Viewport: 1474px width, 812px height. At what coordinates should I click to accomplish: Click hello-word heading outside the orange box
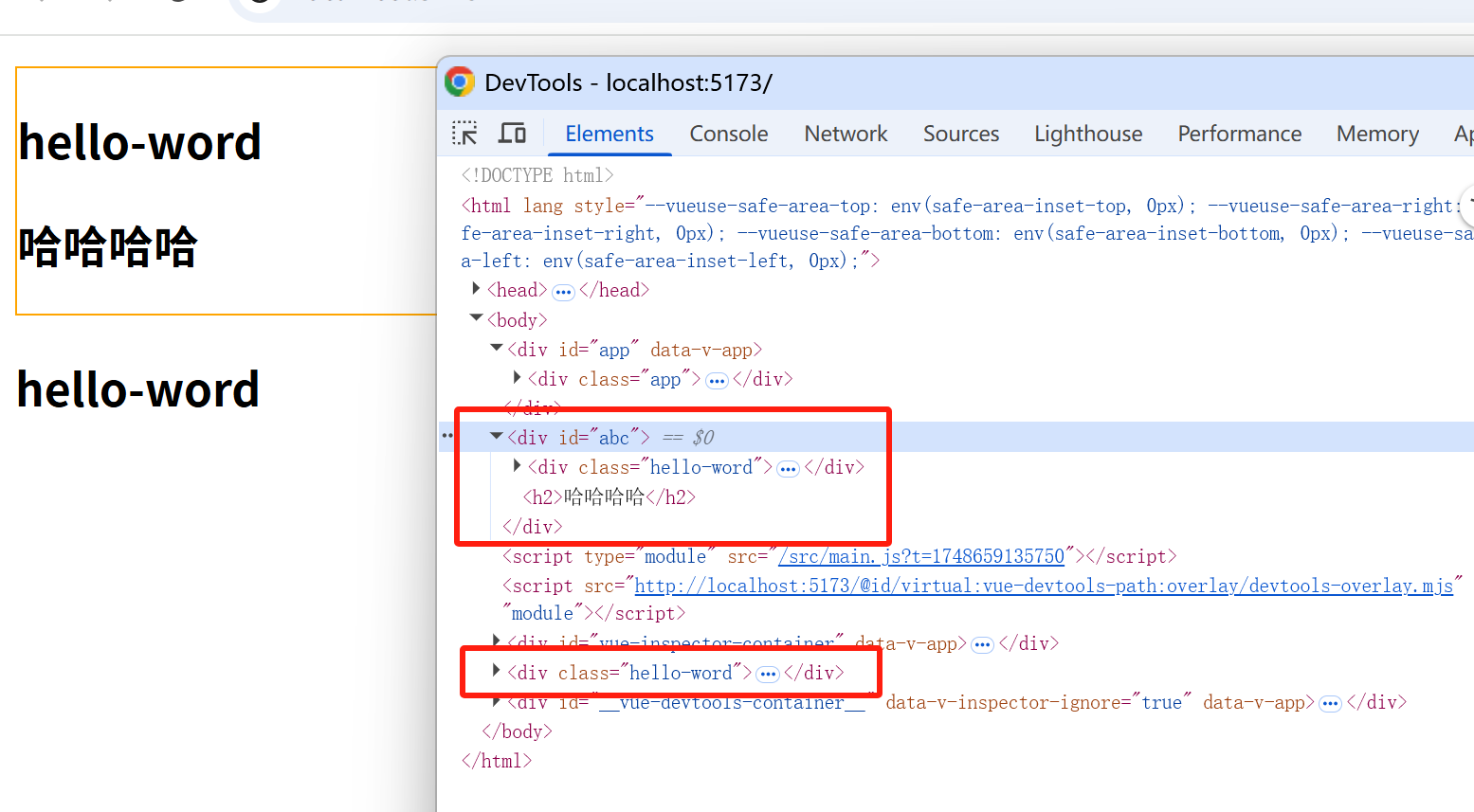coord(138,389)
